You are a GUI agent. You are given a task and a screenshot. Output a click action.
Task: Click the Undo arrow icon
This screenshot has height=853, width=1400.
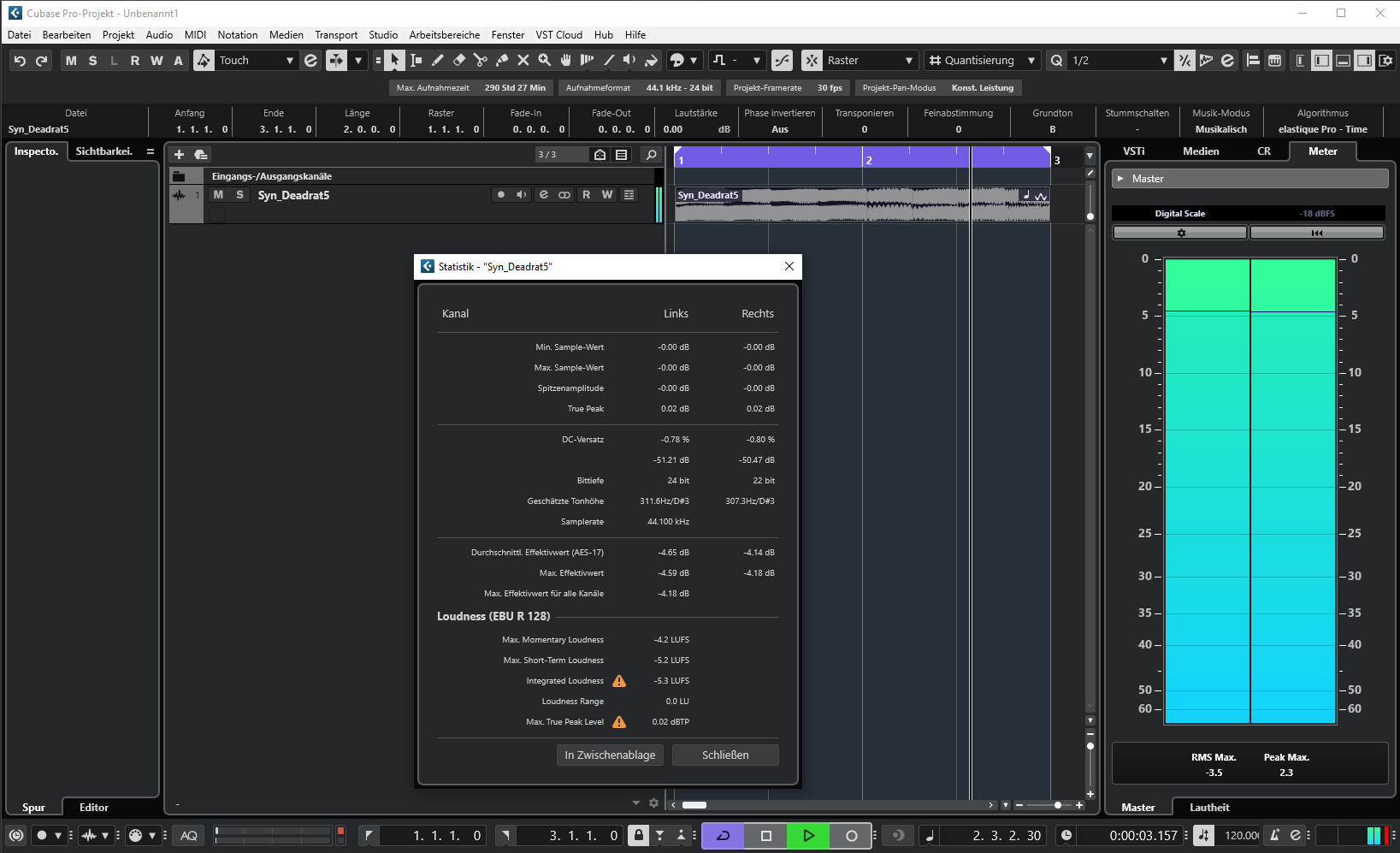pyautogui.click(x=20, y=60)
